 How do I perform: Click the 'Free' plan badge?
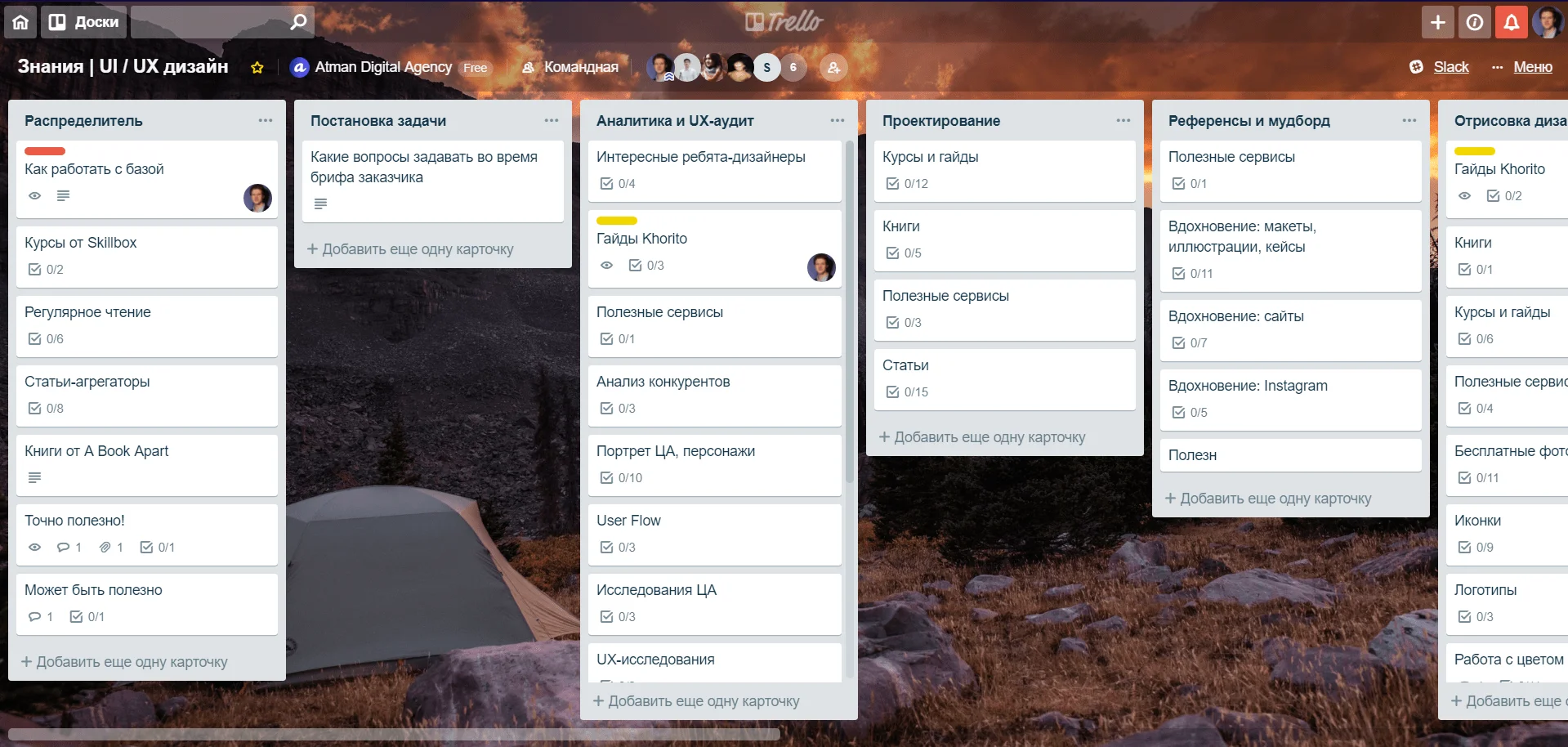(475, 68)
